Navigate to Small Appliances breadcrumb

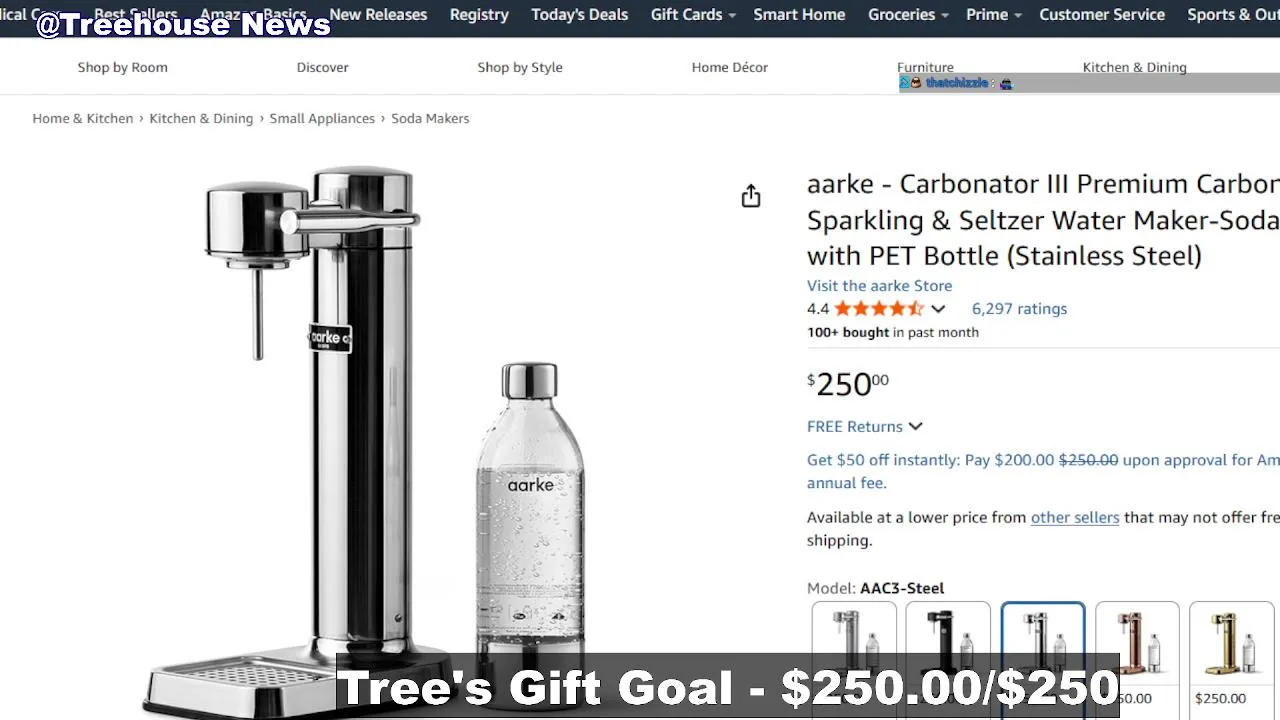pyautogui.click(x=322, y=118)
